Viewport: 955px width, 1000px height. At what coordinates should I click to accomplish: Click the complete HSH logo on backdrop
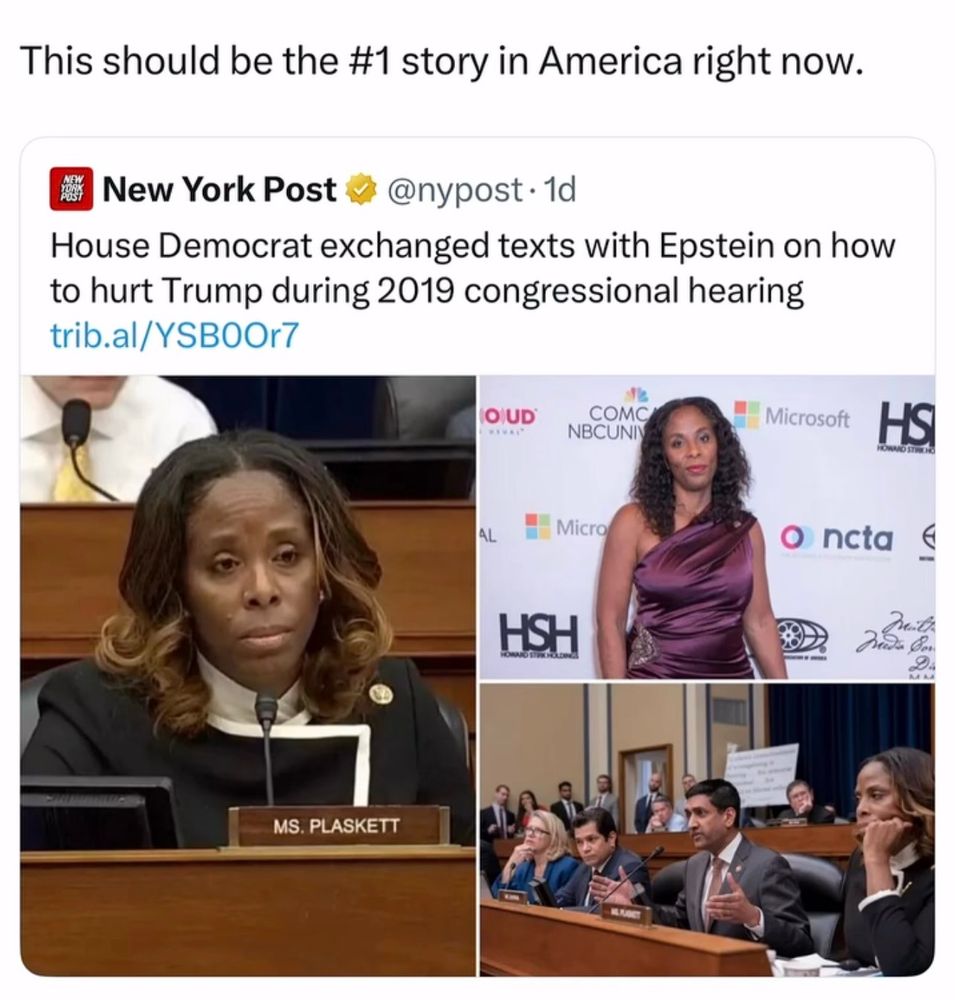pos(539,635)
